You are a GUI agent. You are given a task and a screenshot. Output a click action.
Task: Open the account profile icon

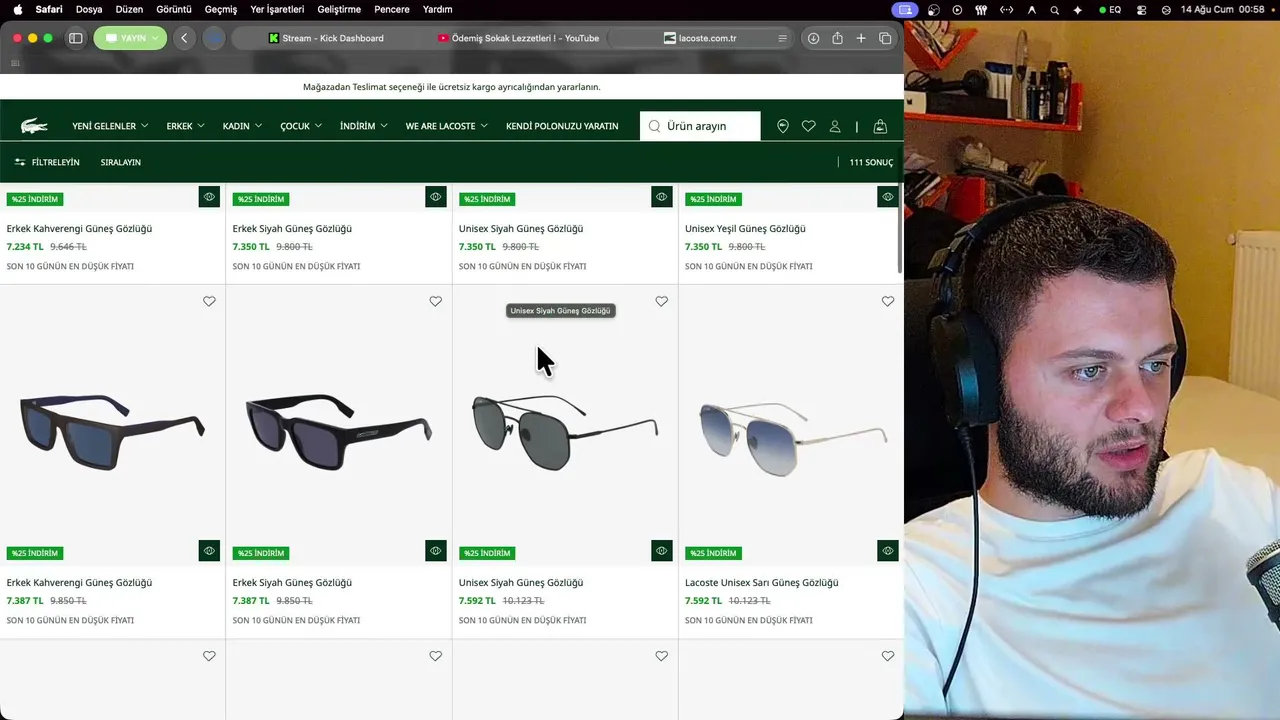(x=835, y=126)
